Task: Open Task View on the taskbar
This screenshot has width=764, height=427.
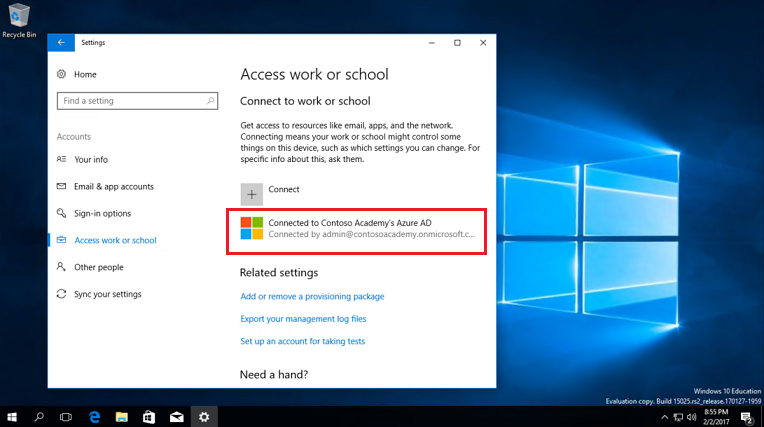Action: click(x=66, y=416)
